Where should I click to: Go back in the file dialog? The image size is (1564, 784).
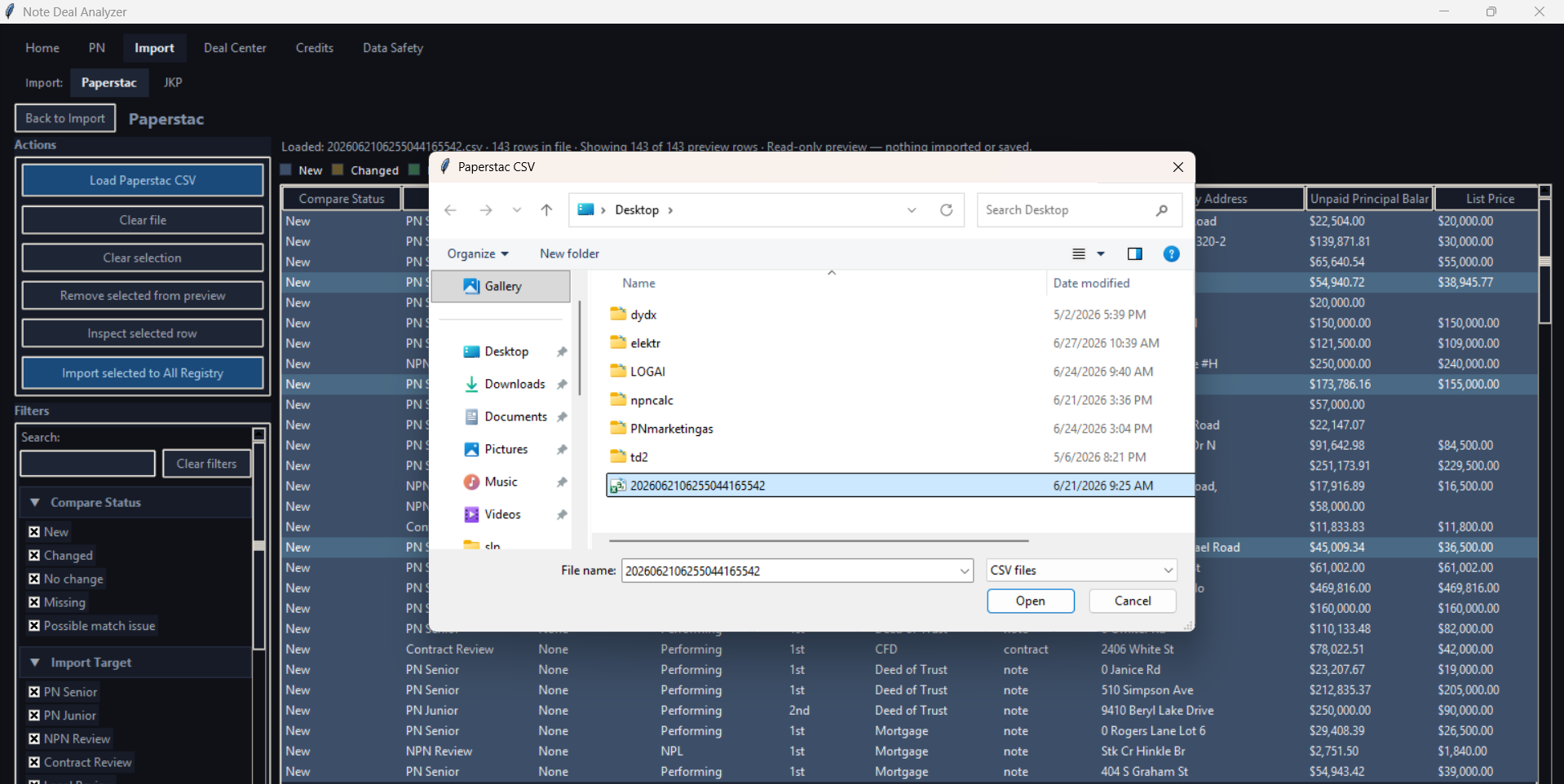point(450,210)
